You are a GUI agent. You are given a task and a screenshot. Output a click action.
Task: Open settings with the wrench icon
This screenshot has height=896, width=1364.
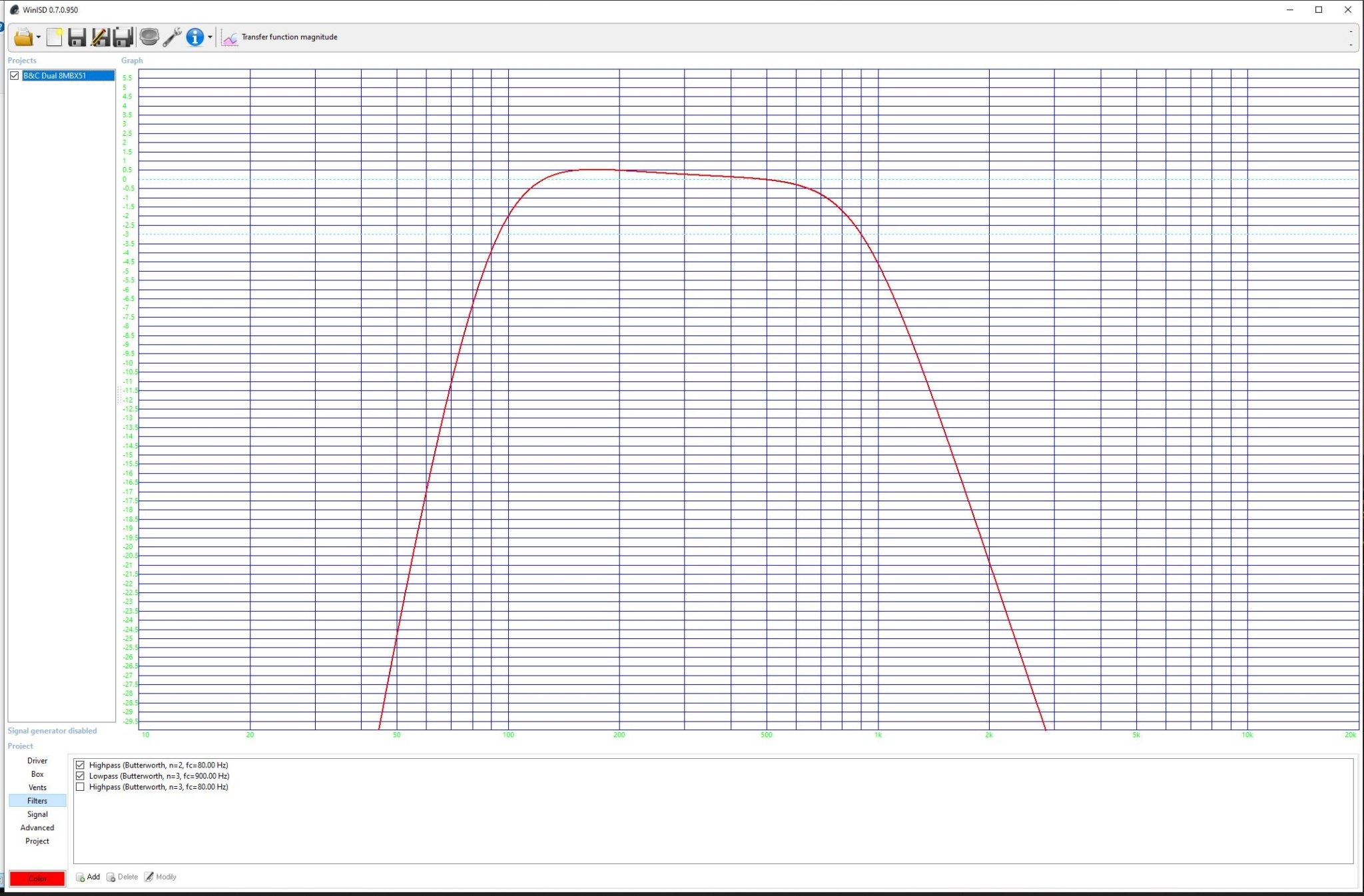[172, 37]
